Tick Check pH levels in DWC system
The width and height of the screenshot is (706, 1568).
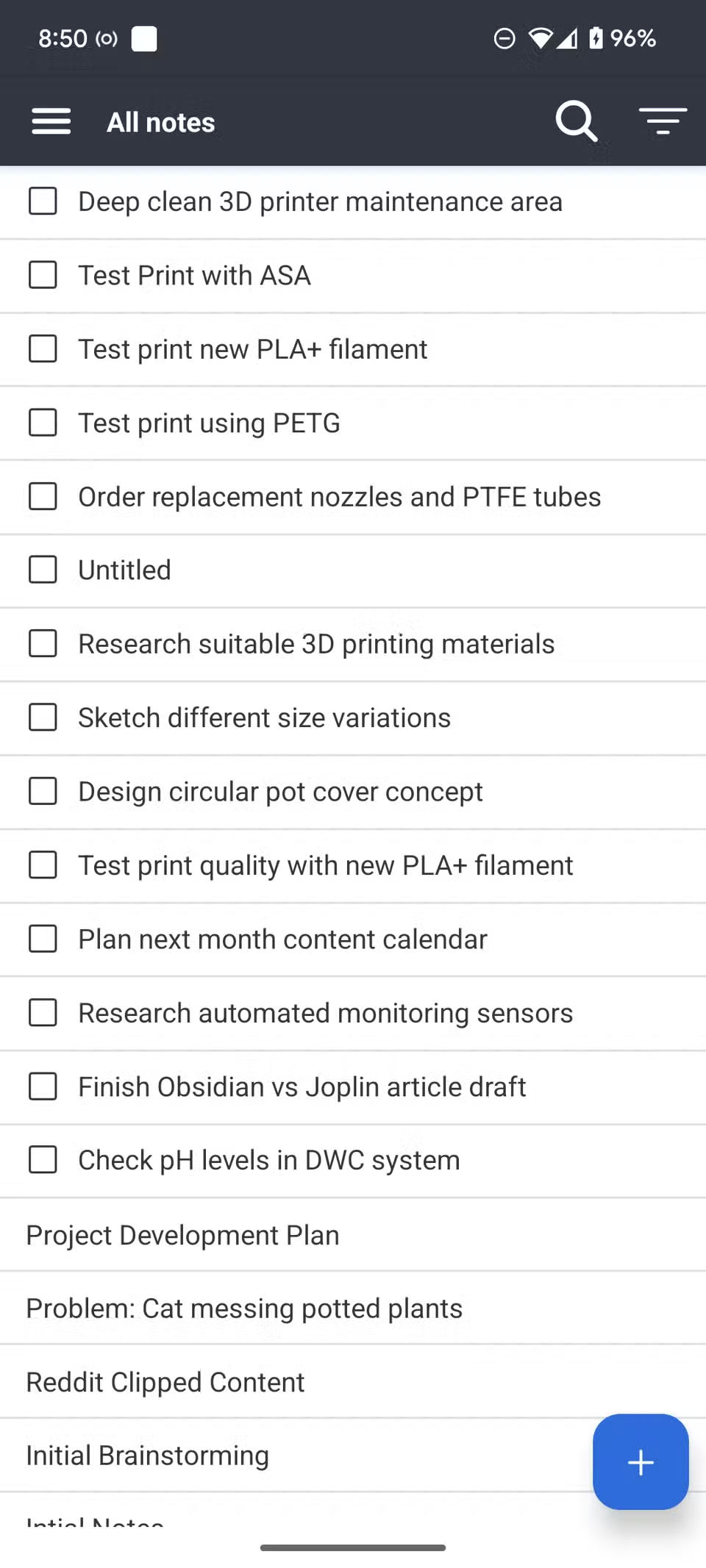click(x=43, y=1160)
